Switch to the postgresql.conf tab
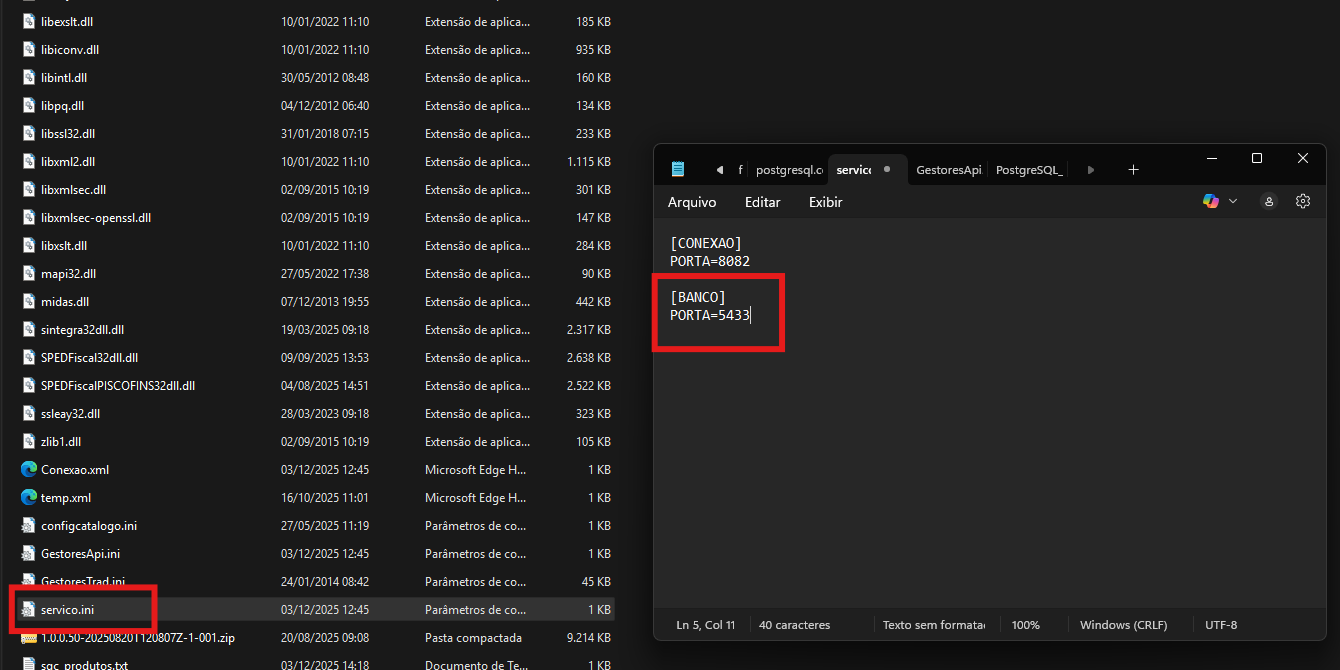Screen dimensions: 1340x670 click(x=789, y=170)
